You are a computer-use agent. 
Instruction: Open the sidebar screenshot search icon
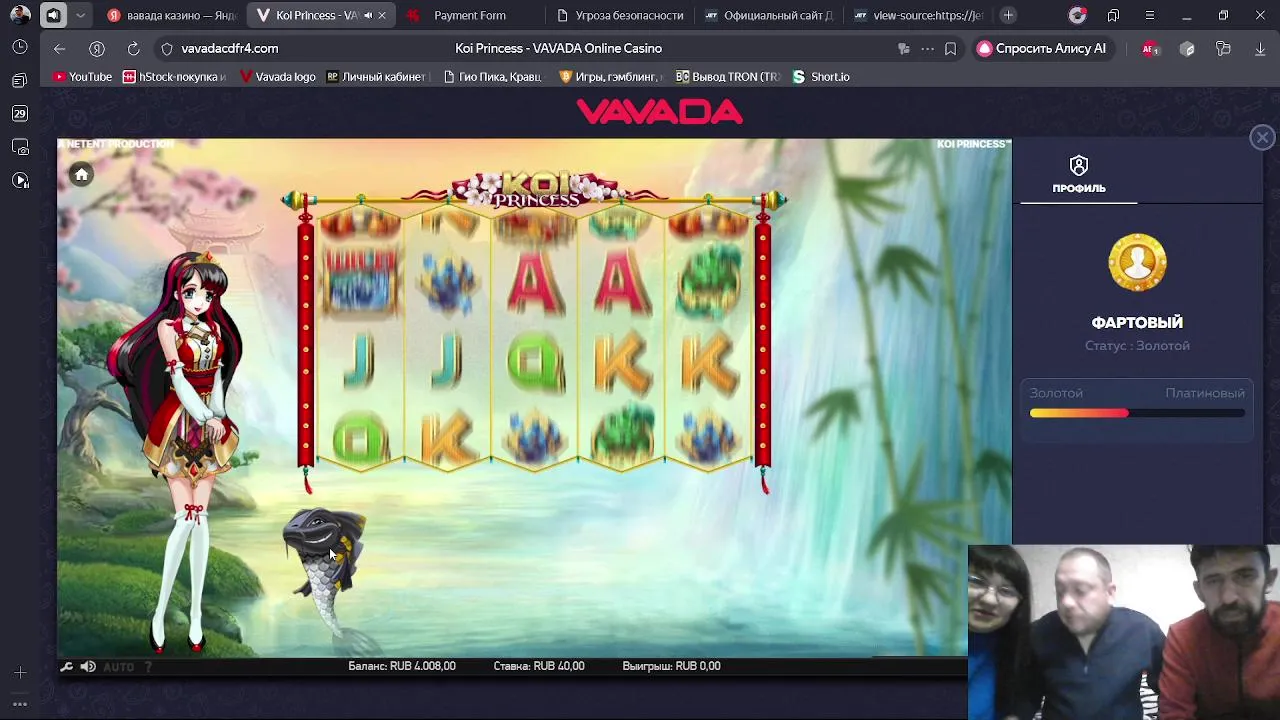(20, 147)
